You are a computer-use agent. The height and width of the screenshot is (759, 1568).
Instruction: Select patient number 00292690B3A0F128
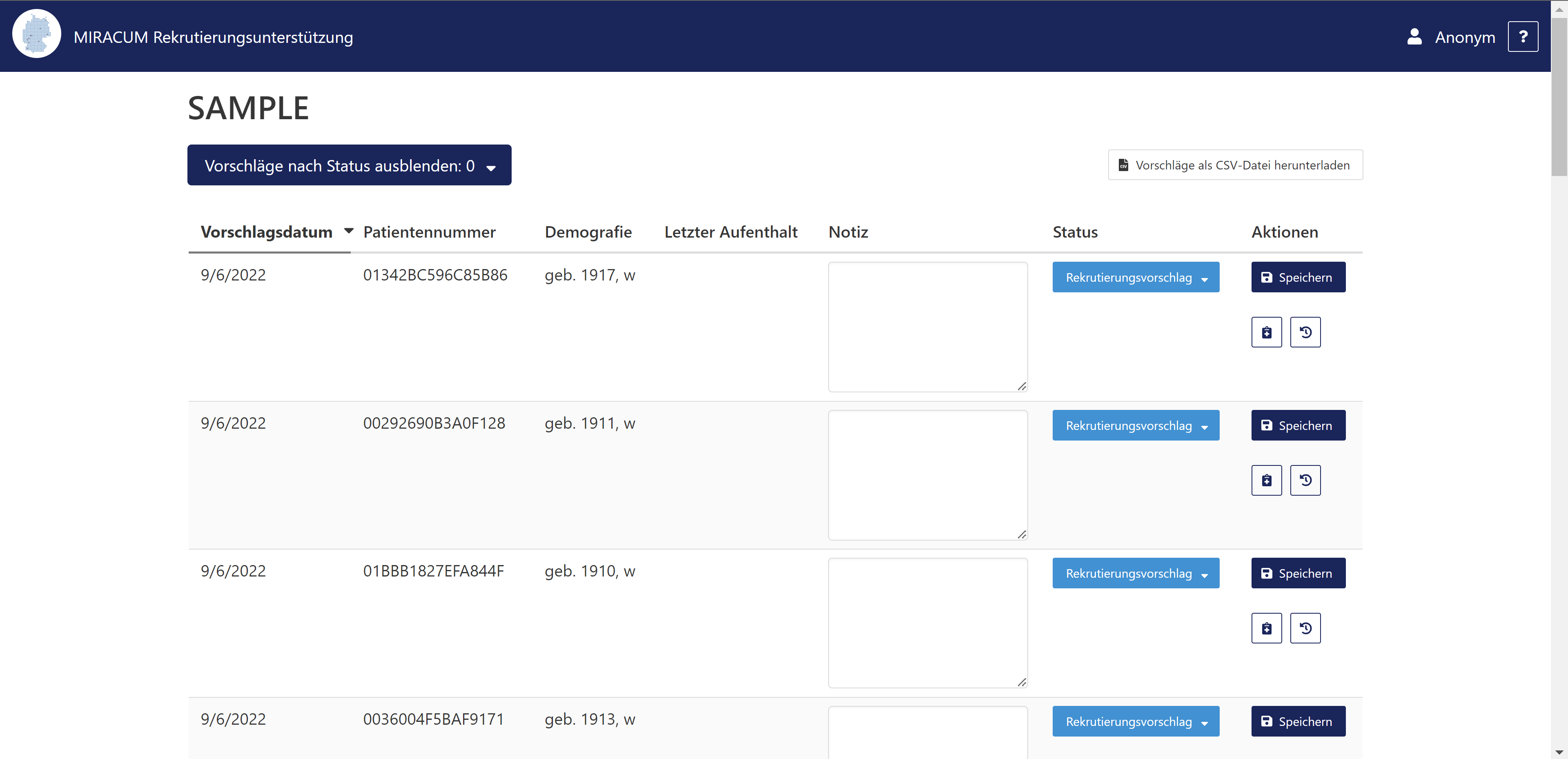[434, 423]
